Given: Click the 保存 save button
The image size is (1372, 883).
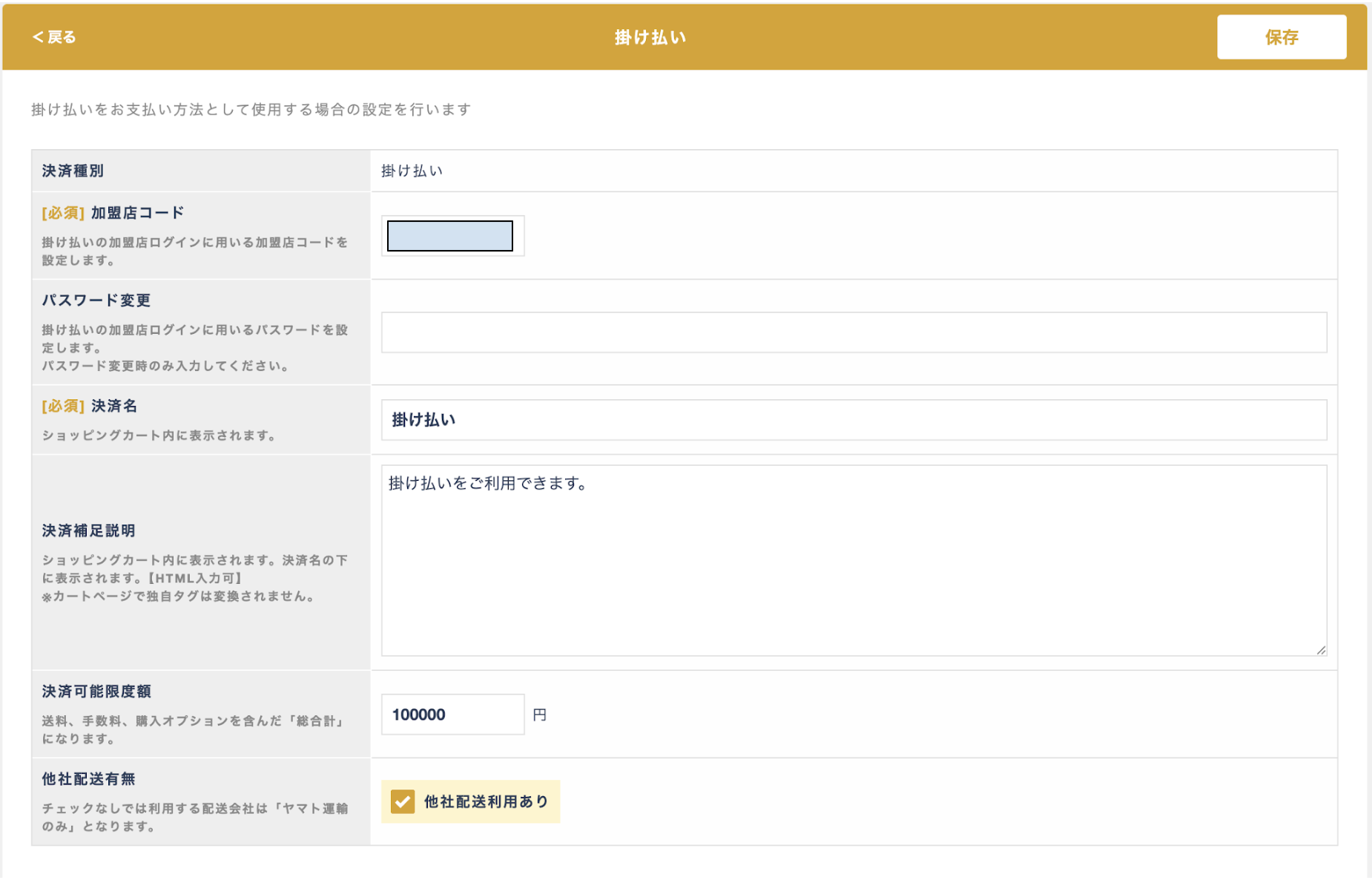Looking at the screenshot, I should (1281, 37).
